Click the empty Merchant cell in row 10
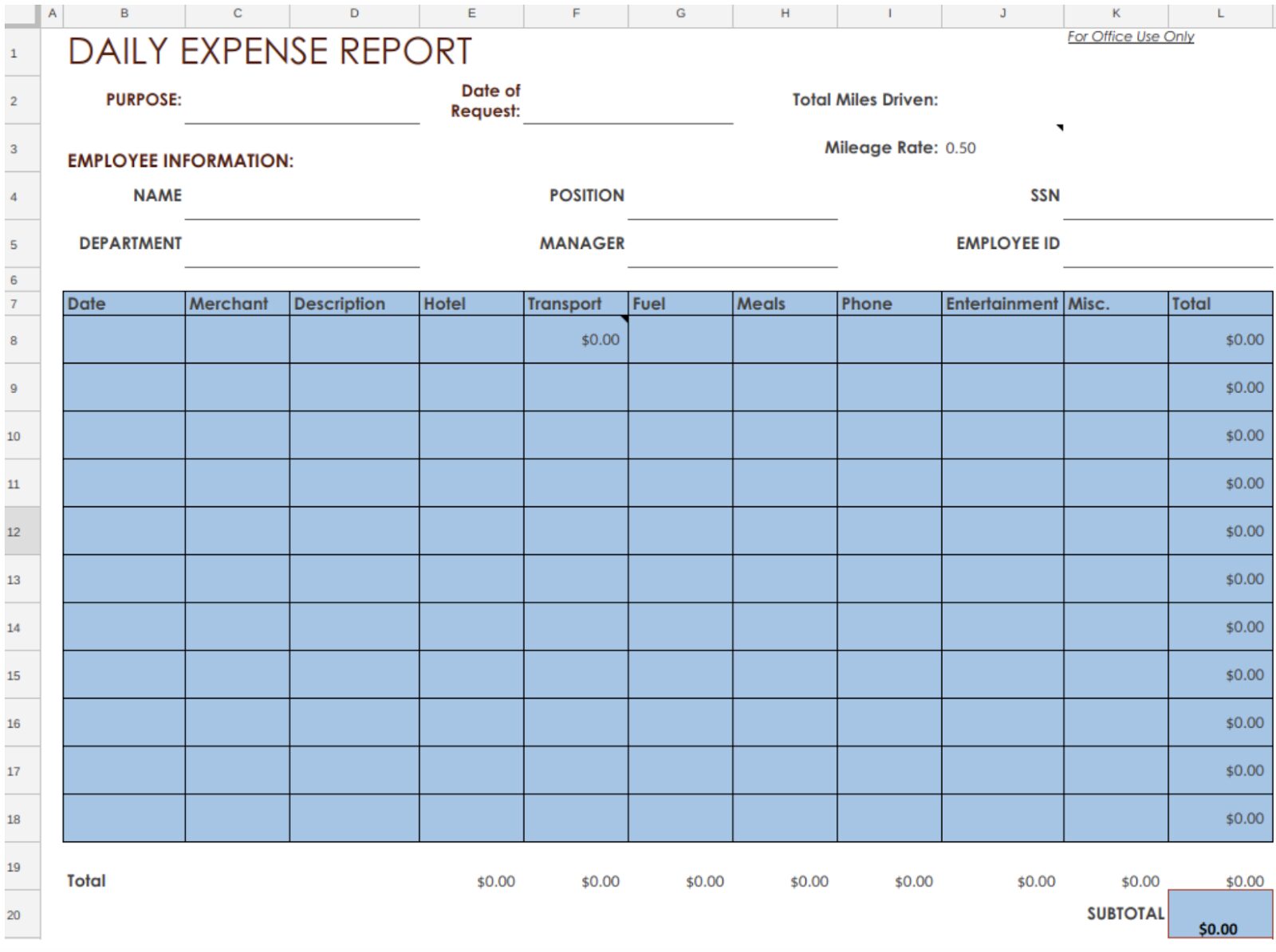Screen dimensions: 1276x952 click(x=238, y=435)
